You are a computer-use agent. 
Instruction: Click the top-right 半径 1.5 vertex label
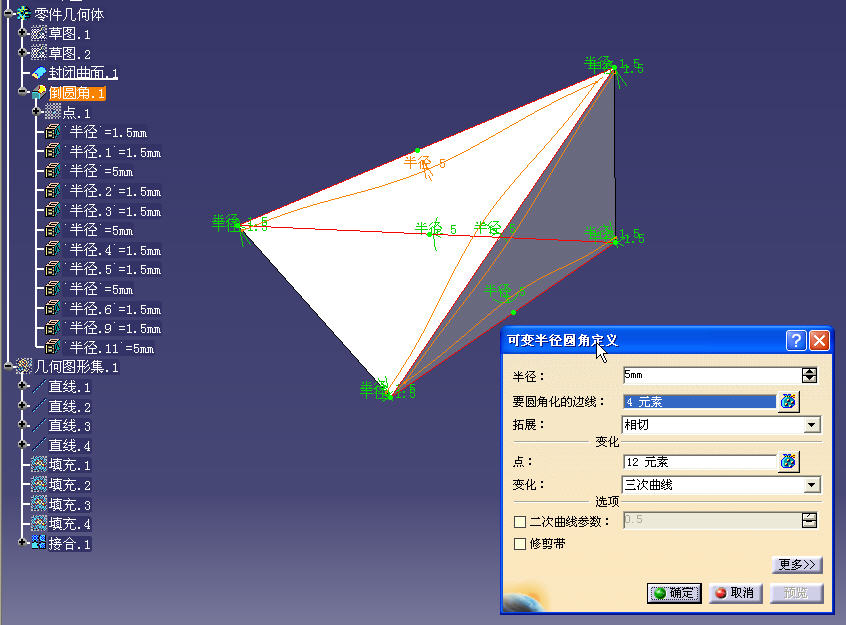coord(613,65)
